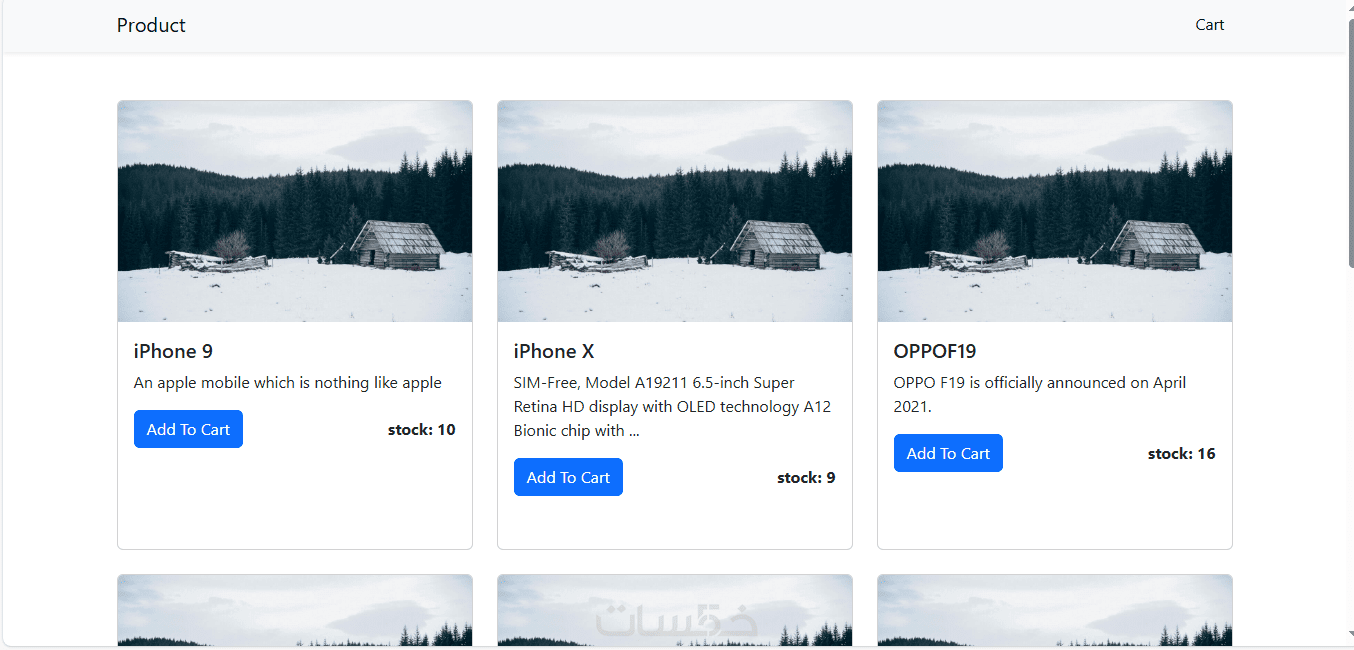Screen dimensions: 1354x650
Task: Click the iPhone 9 description text
Action: (x=288, y=383)
